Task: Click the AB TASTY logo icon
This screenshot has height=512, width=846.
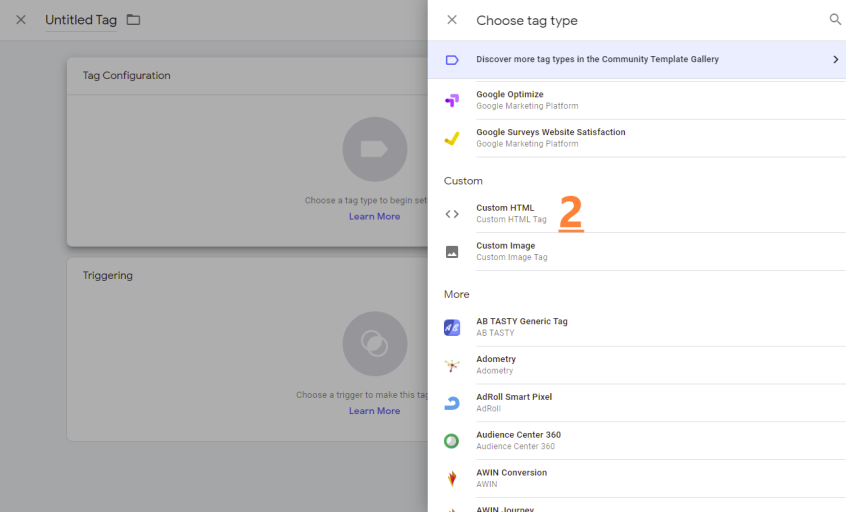Action: [x=452, y=327]
